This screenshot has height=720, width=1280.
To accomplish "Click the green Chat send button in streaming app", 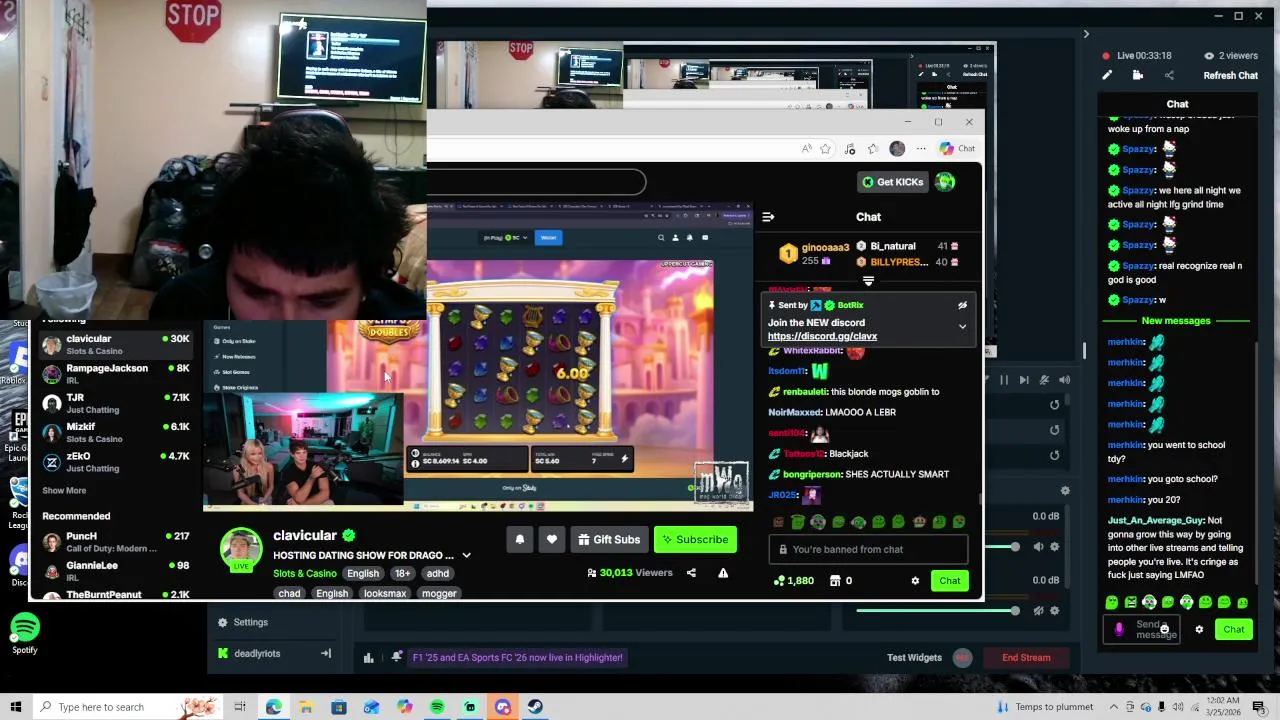I will (1234, 629).
